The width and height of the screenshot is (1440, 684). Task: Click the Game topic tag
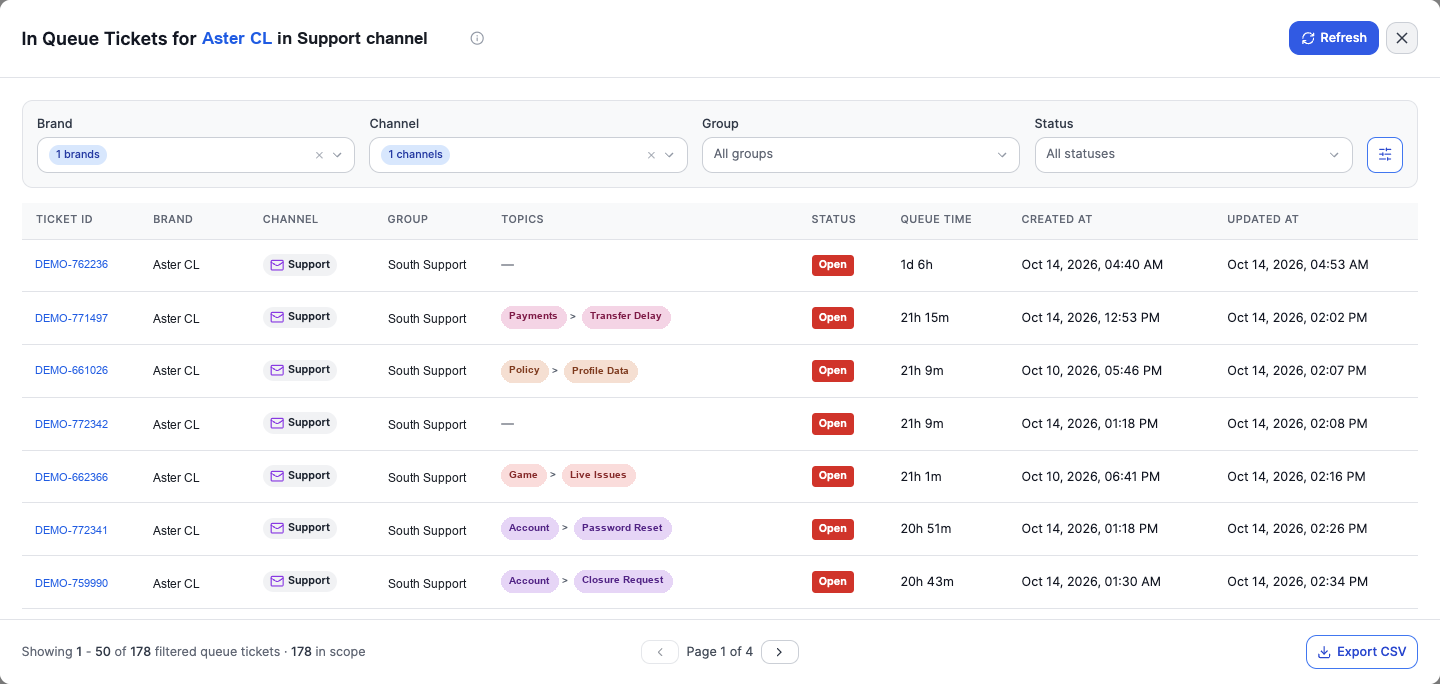click(x=523, y=476)
